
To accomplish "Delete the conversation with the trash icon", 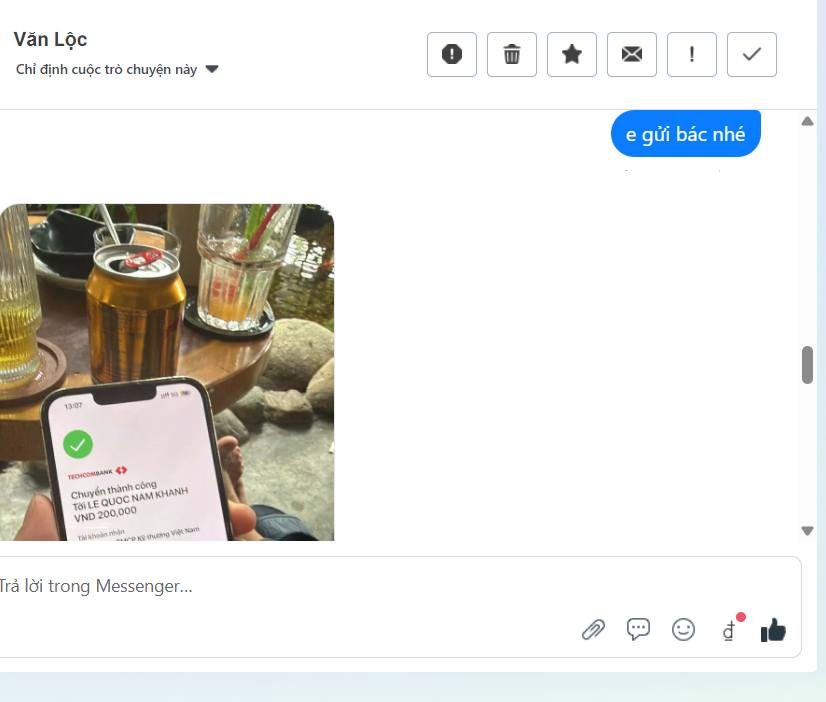I will tap(511, 54).
